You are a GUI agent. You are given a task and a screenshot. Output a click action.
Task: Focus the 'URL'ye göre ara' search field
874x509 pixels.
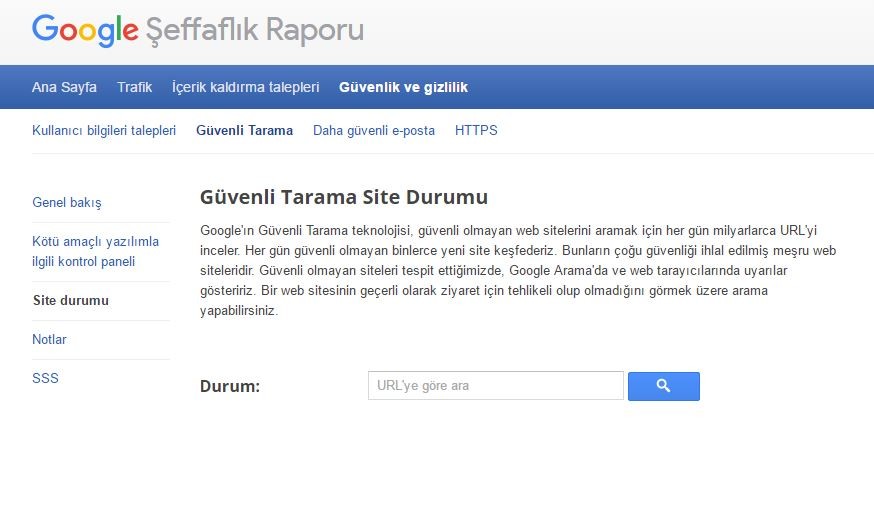point(496,386)
